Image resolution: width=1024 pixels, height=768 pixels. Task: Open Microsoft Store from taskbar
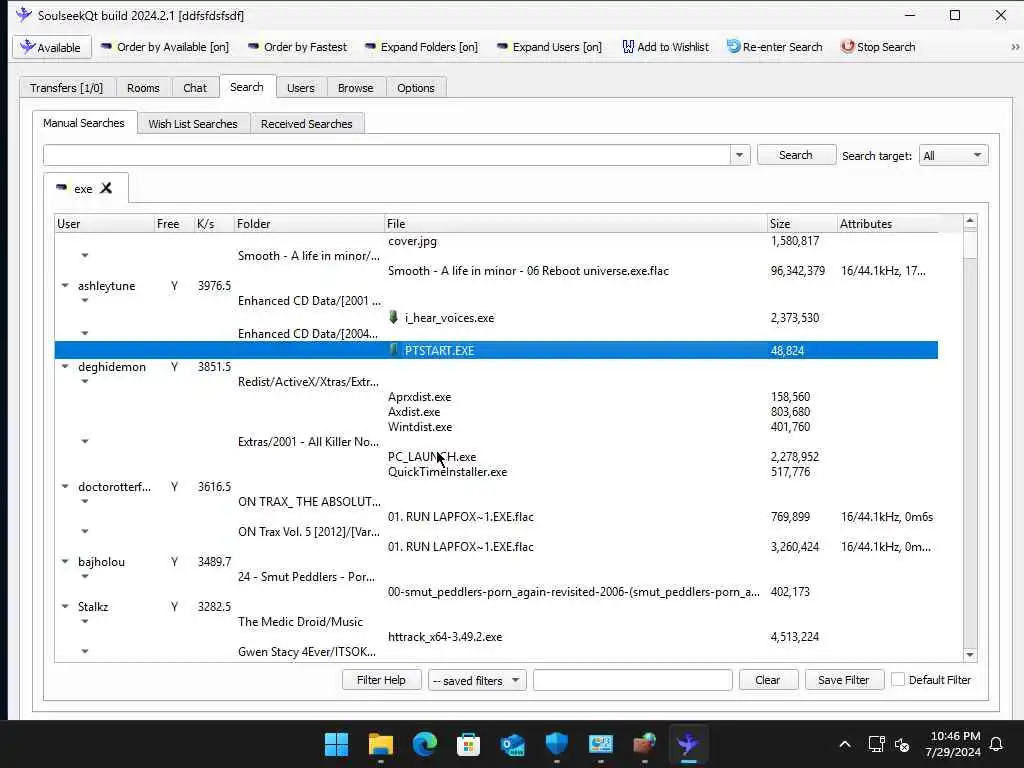coord(468,744)
